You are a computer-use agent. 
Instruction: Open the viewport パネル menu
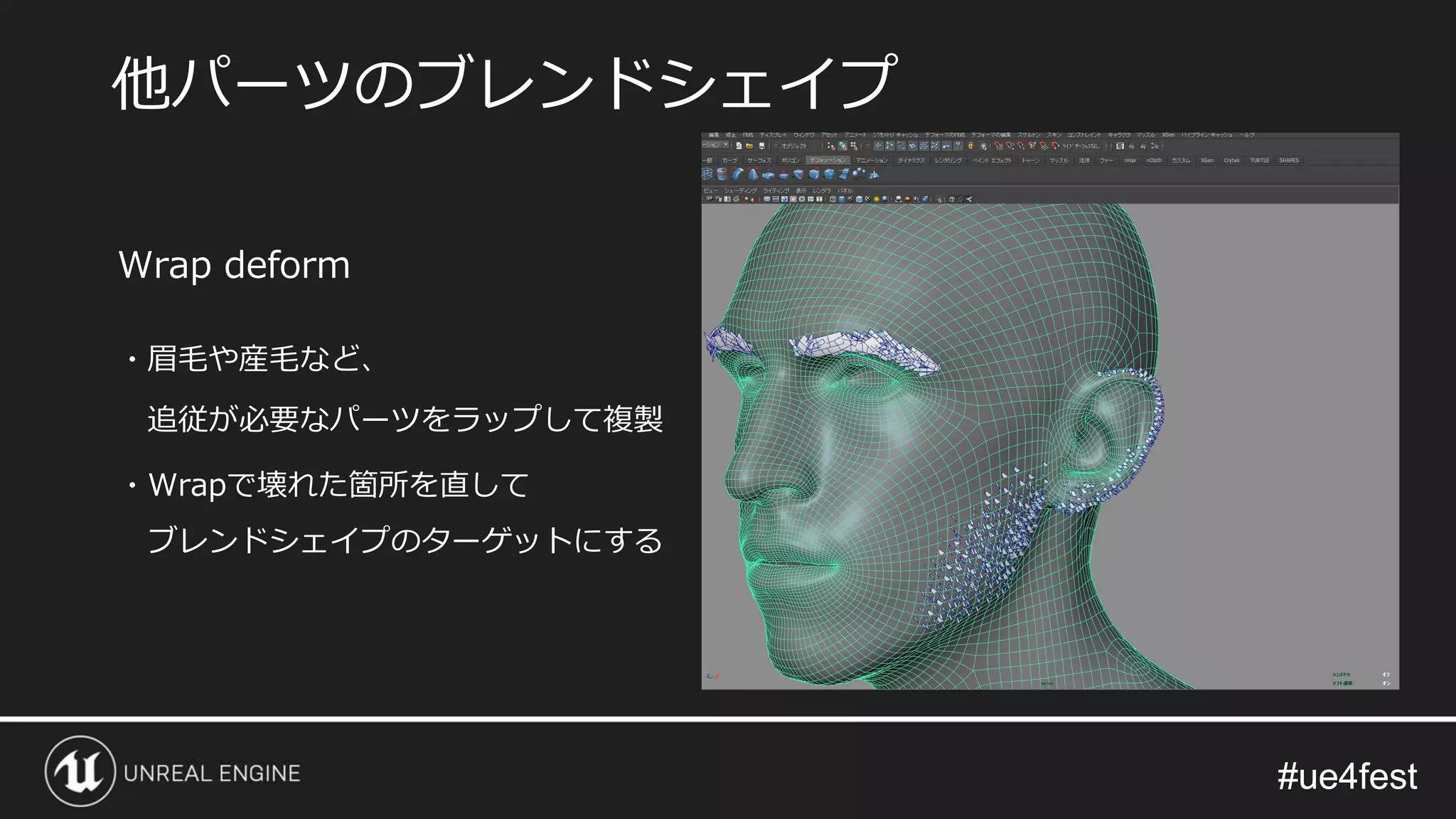(845, 191)
